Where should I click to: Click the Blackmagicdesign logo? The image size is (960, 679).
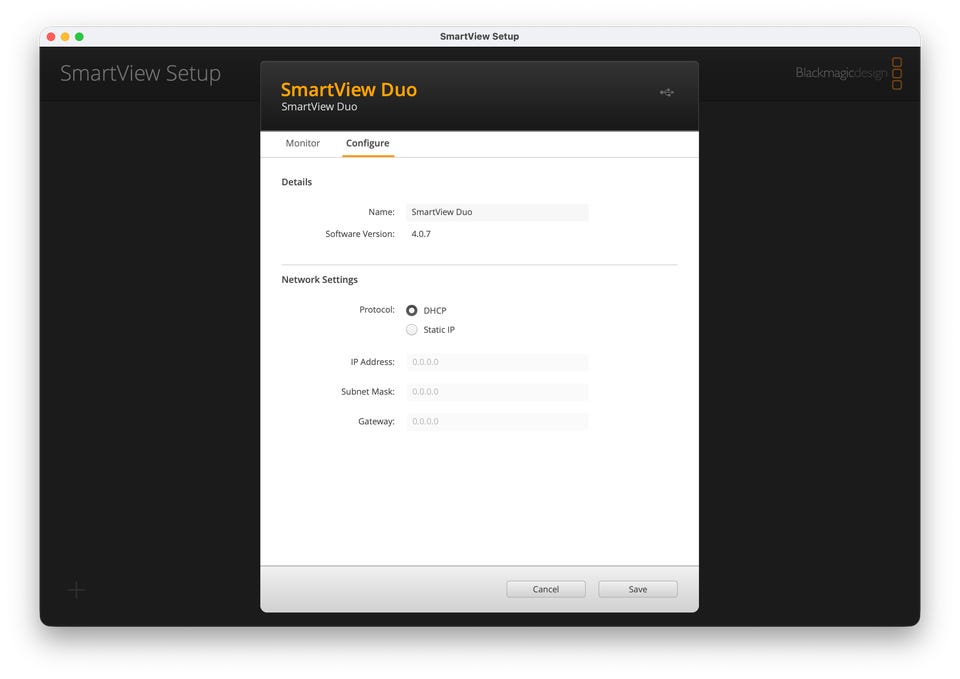point(849,73)
